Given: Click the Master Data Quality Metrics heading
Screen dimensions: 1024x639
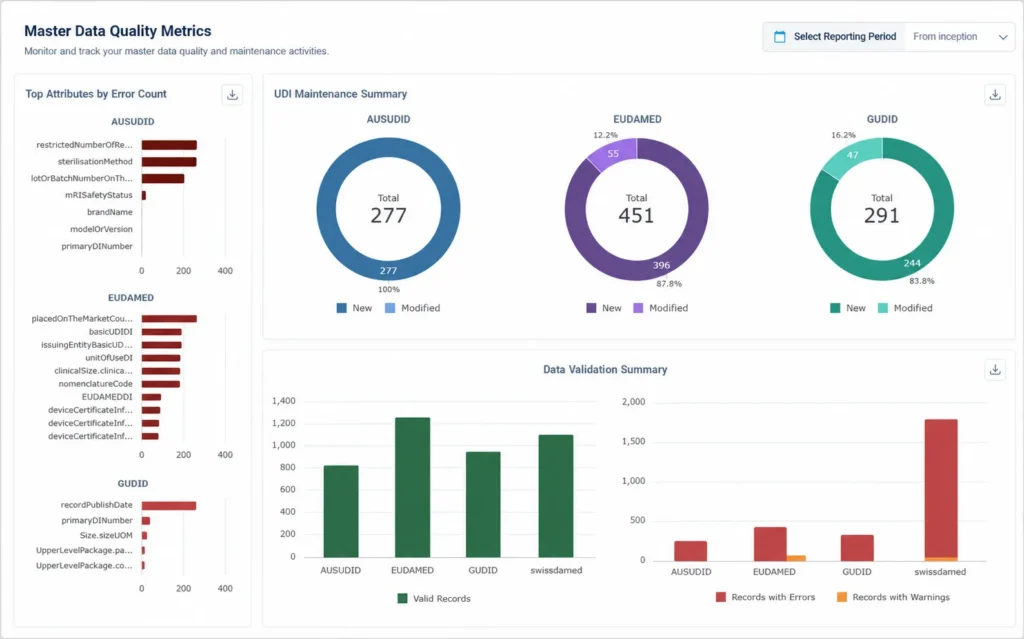Looking at the screenshot, I should (x=118, y=31).
